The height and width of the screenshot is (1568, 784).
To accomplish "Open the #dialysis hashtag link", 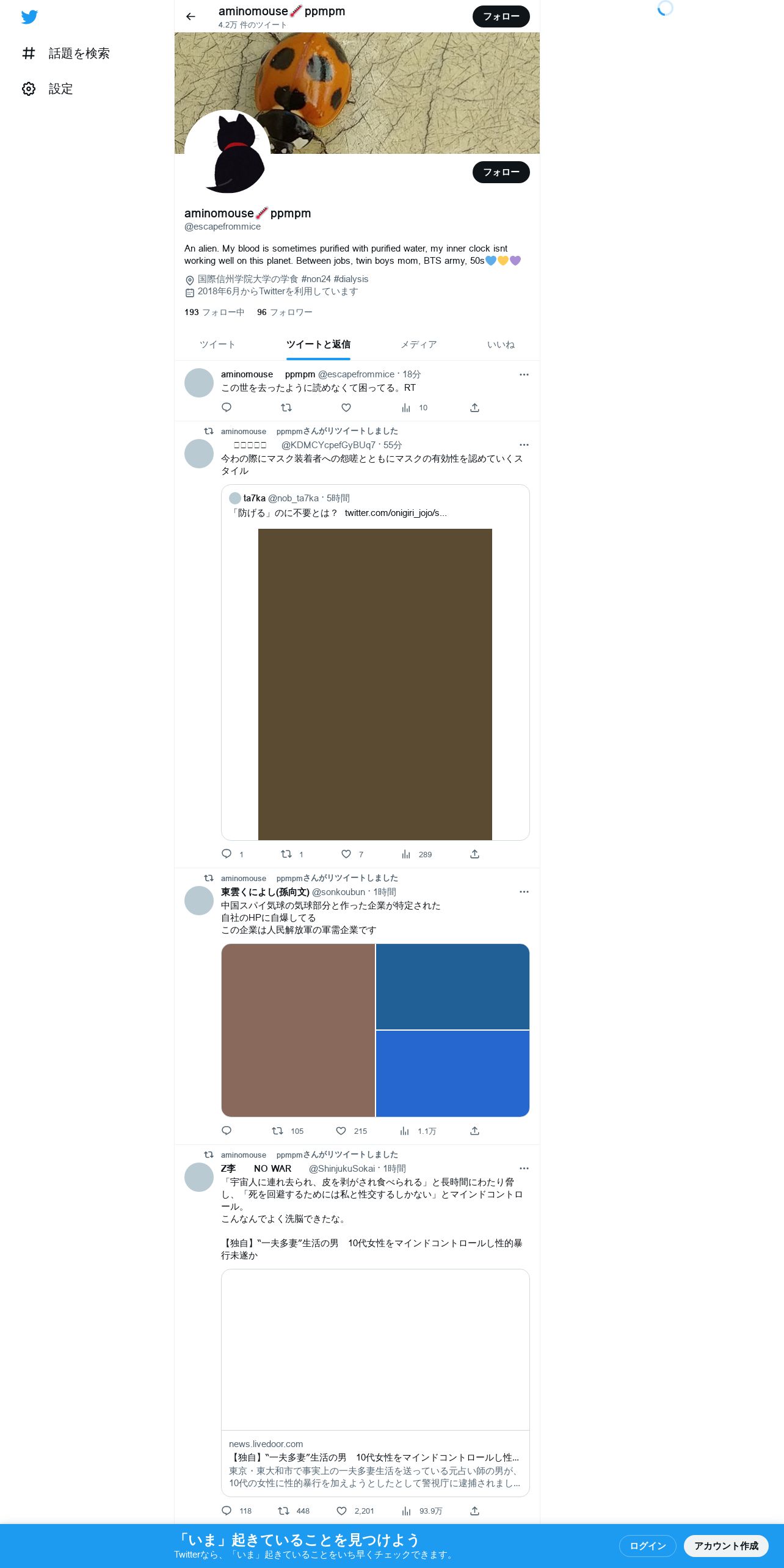I will [351, 279].
